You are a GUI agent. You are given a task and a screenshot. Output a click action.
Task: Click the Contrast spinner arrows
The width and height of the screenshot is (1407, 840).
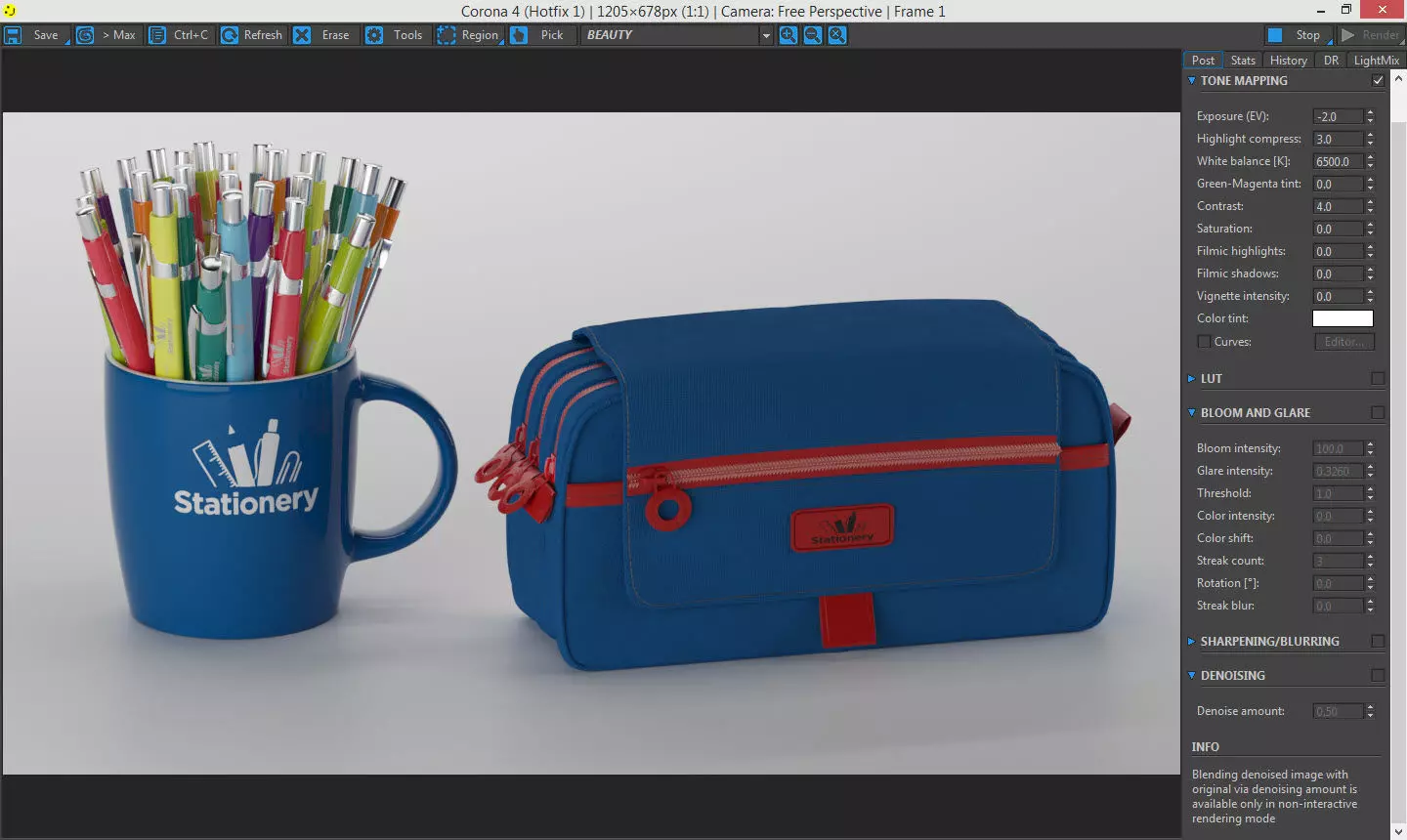pos(1370,206)
